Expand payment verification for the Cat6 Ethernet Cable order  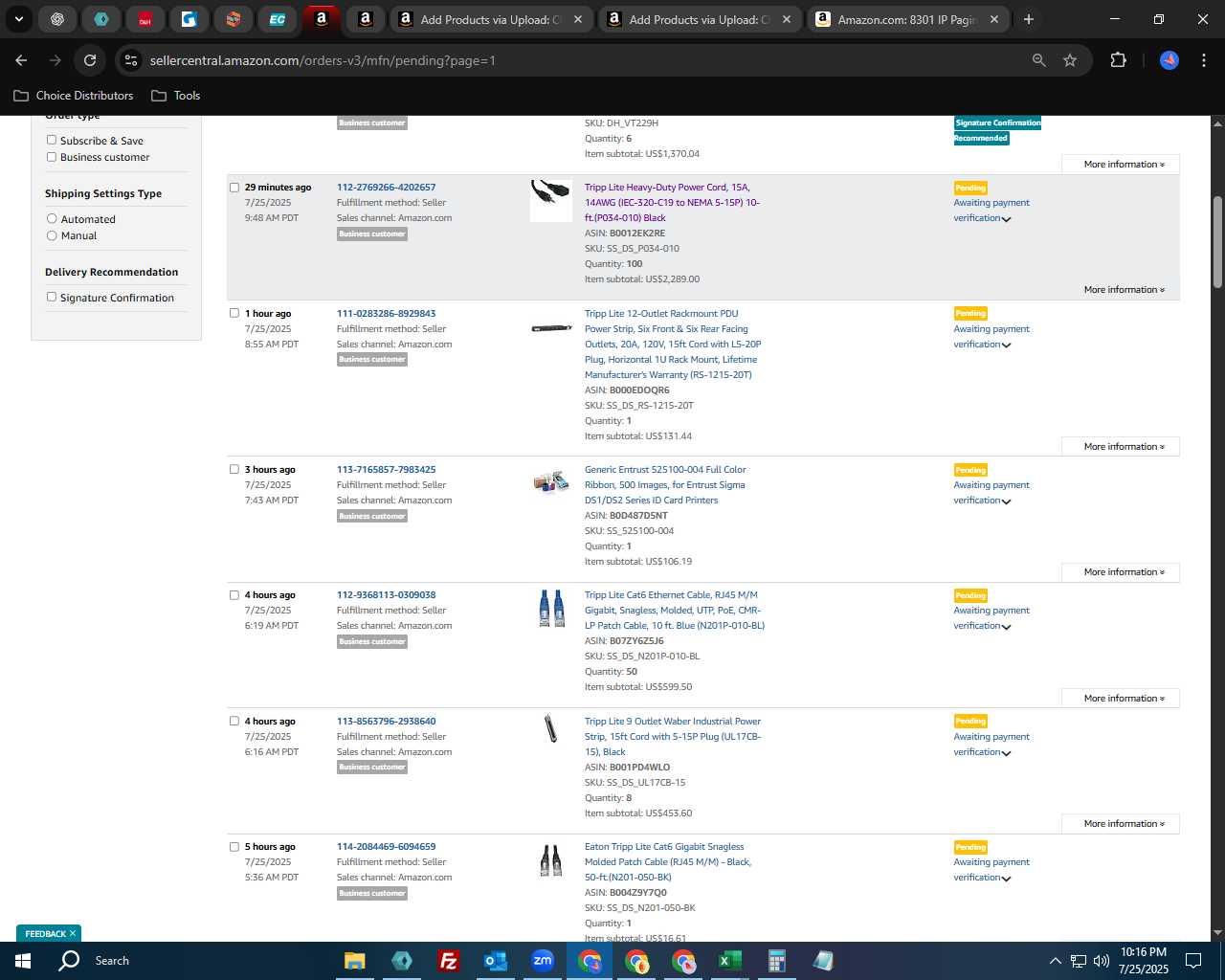(x=1006, y=627)
